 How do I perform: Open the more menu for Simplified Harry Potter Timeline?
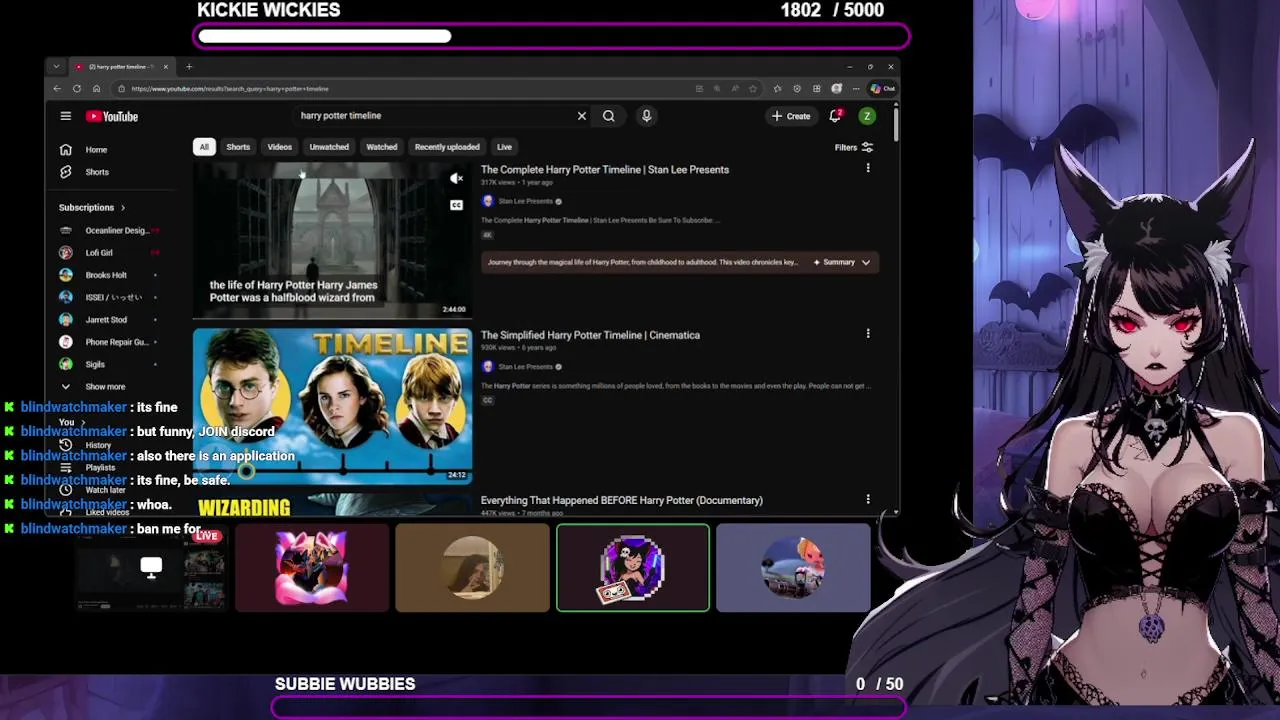coord(868,334)
